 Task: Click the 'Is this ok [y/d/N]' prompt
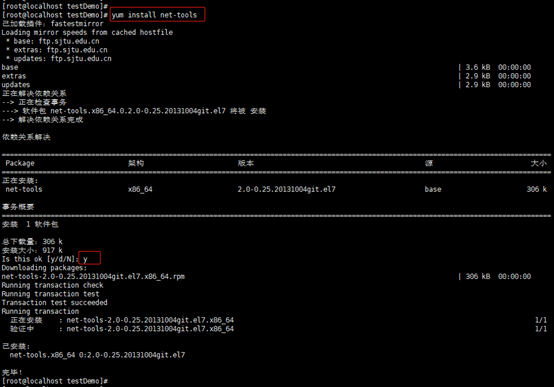pyautogui.click(x=40, y=259)
